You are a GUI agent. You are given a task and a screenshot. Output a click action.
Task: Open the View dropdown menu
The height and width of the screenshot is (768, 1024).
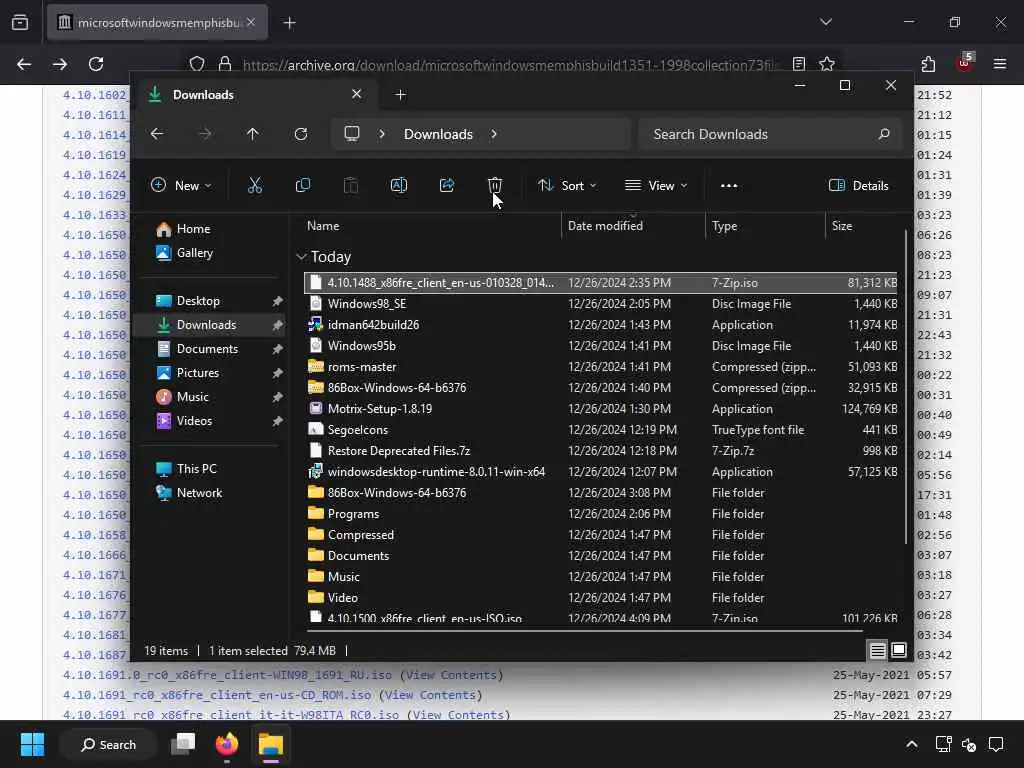click(656, 185)
